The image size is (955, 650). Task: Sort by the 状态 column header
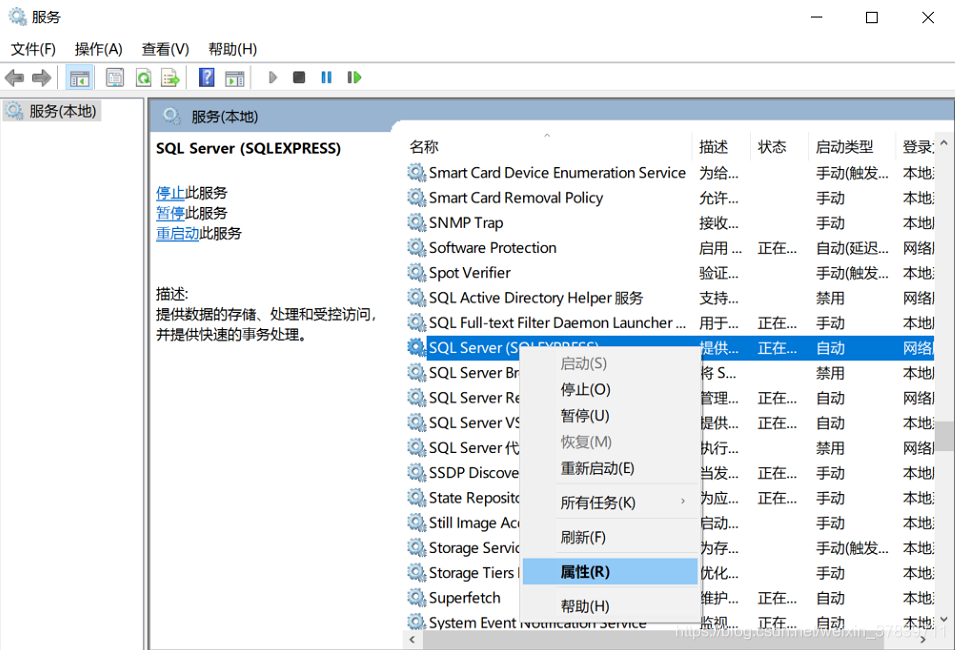click(779, 147)
